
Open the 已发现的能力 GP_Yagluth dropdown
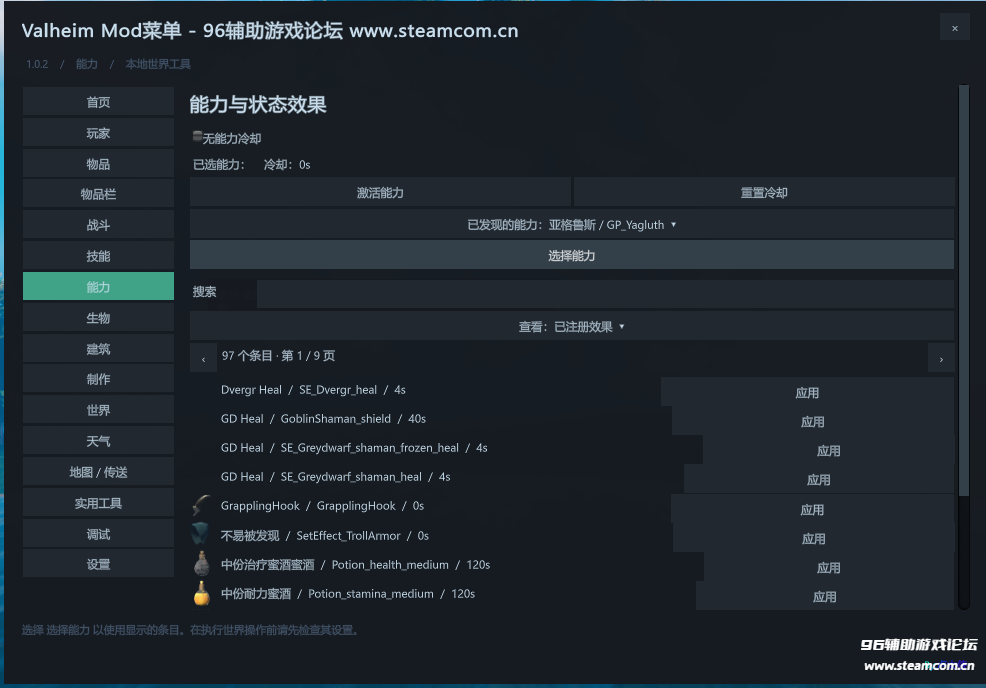(x=572, y=225)
